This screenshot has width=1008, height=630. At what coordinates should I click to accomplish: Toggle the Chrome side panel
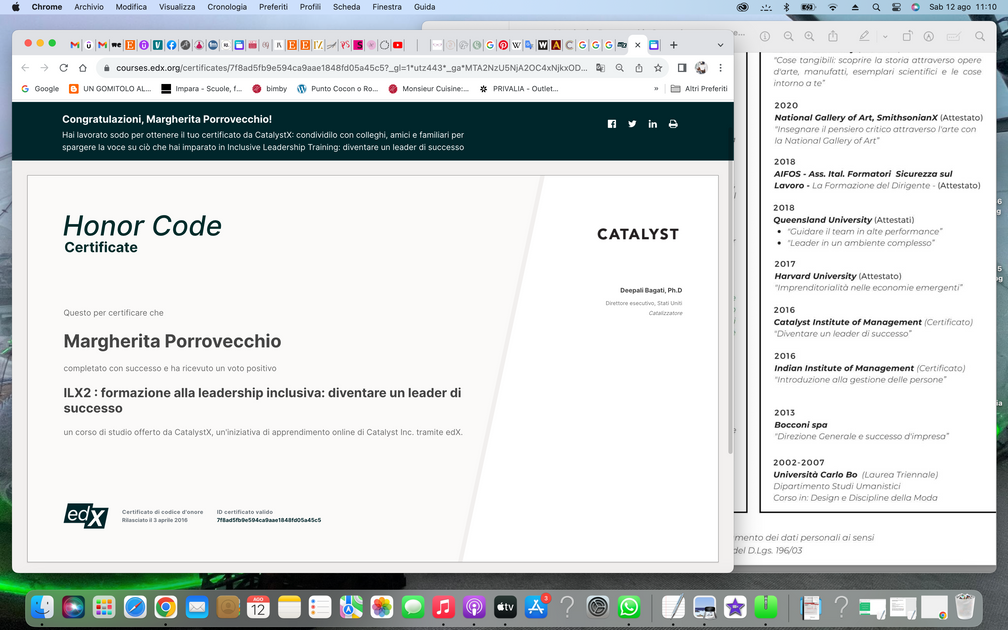(x=682, y=68)
